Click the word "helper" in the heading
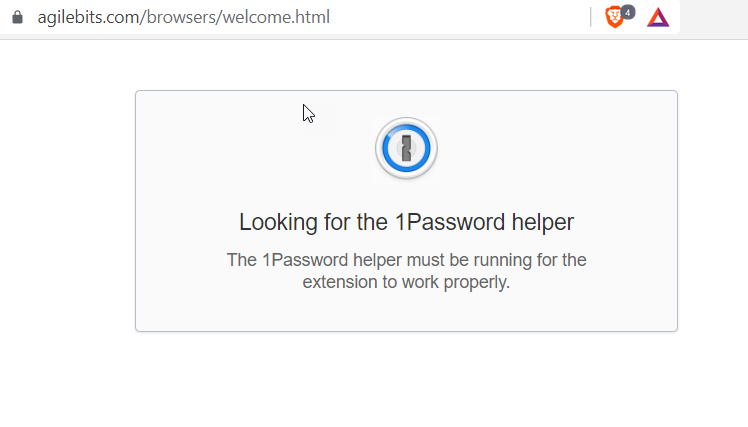 (x=541, y=222)
